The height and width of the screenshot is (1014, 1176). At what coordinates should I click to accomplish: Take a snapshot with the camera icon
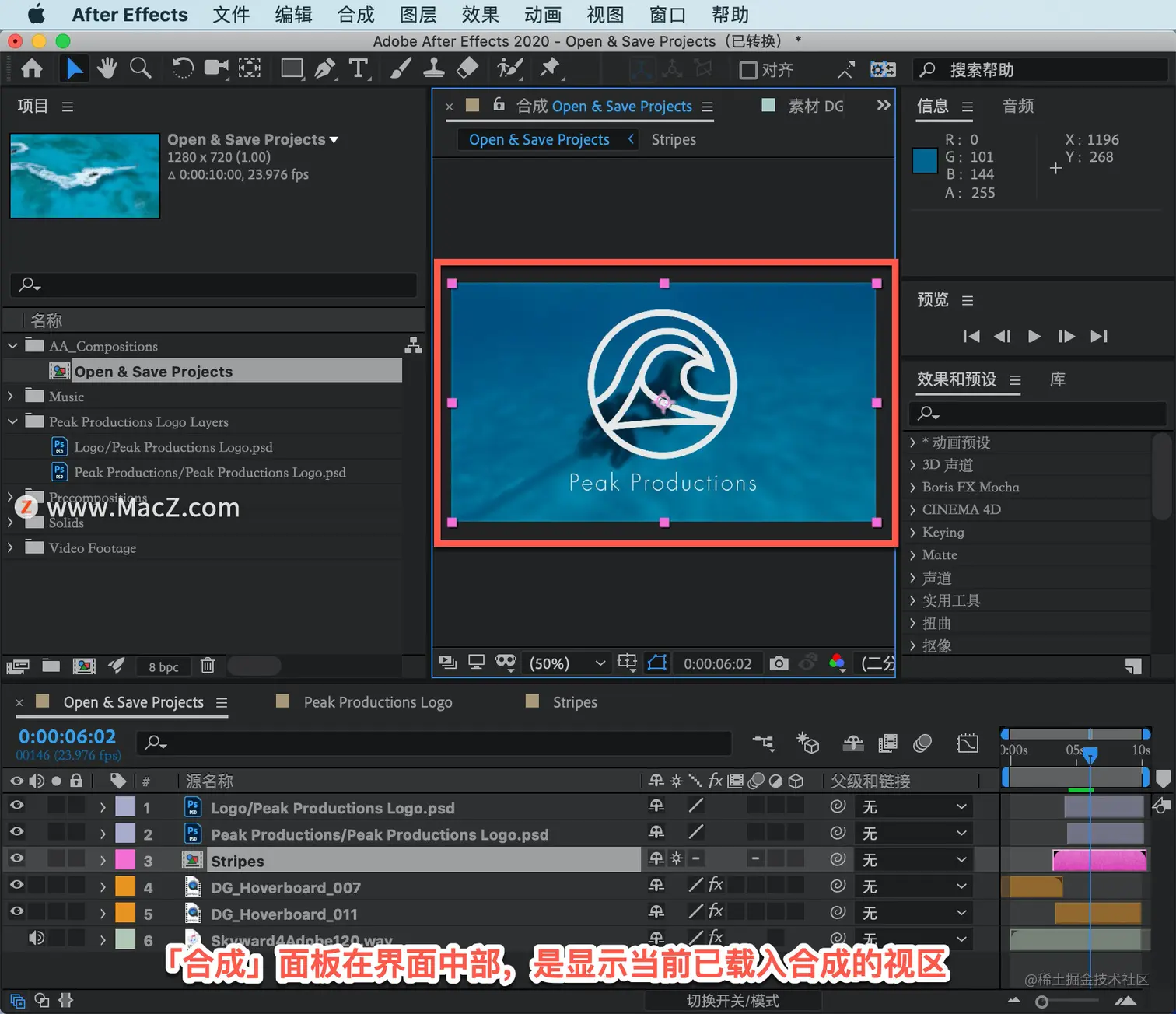(779, 663)
